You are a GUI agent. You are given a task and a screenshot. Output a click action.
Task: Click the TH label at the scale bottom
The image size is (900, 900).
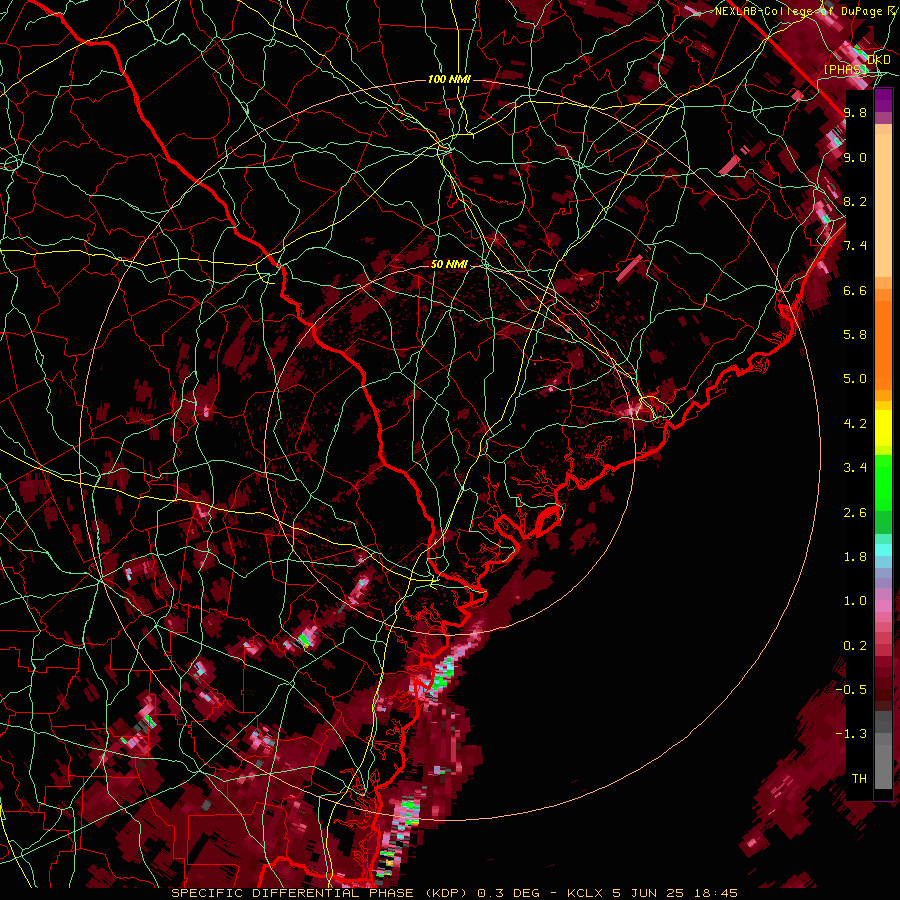coord(859,779)
